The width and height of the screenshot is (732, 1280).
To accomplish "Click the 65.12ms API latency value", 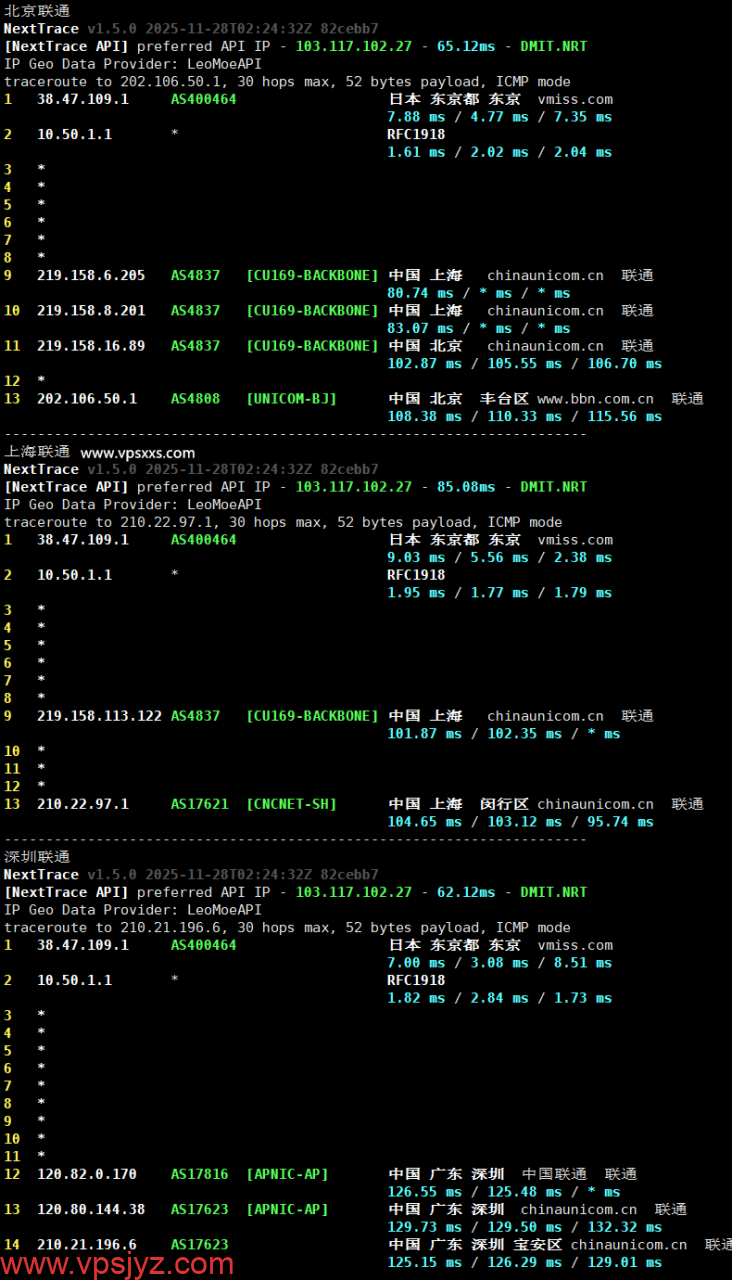I will pos(466,47).
